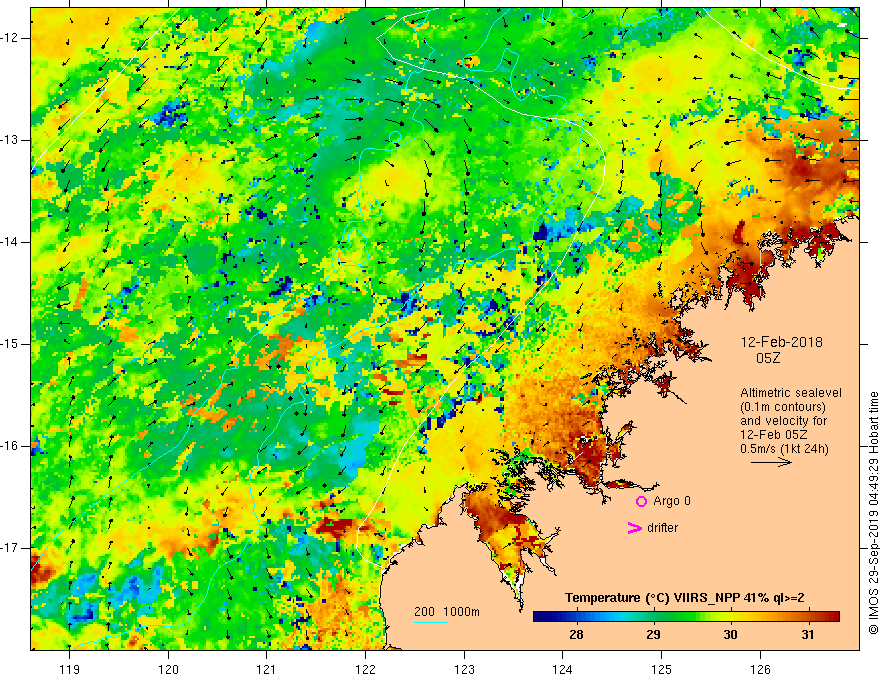Click the 'Argo 0' legend label
Viewport: 880px width, 680px height.
672,501
